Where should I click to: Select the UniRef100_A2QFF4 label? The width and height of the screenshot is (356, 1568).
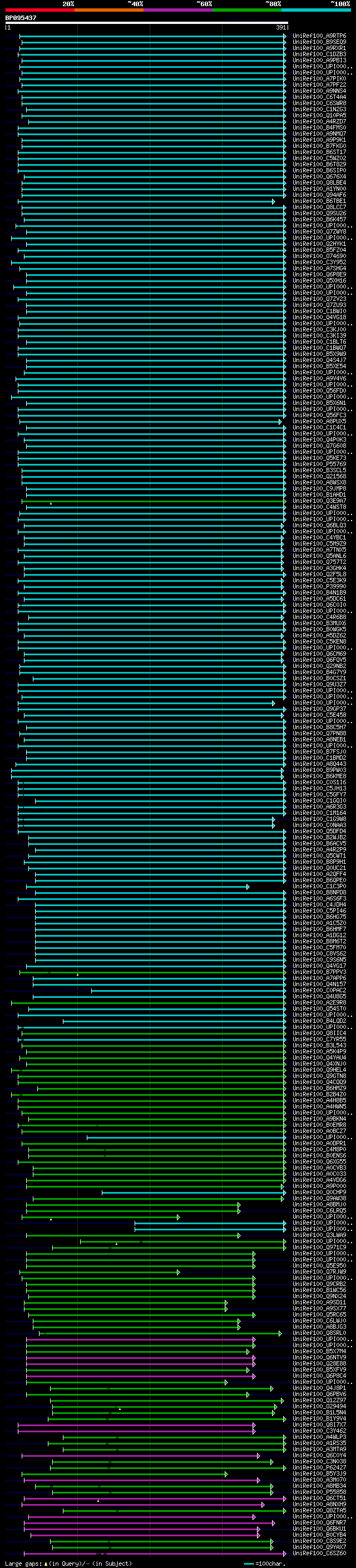coord(319,874)
